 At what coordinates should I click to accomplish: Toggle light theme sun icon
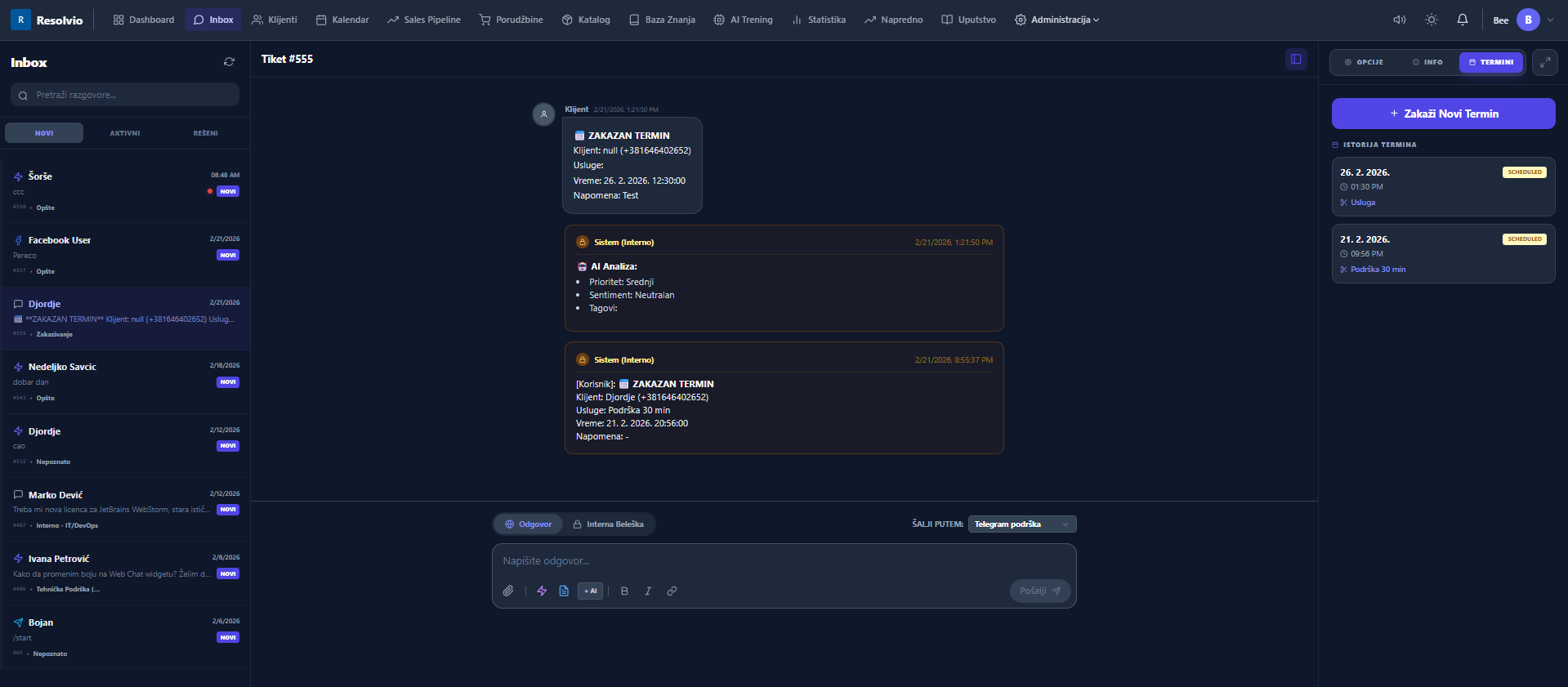pyautogui.click(x=1432, y=20)
